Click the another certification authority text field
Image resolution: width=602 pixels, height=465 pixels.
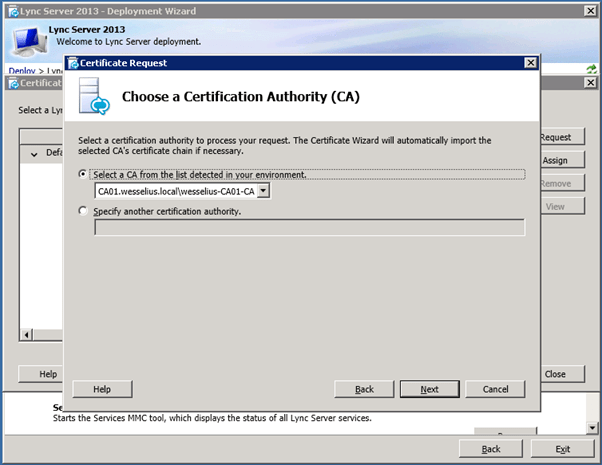309,227
